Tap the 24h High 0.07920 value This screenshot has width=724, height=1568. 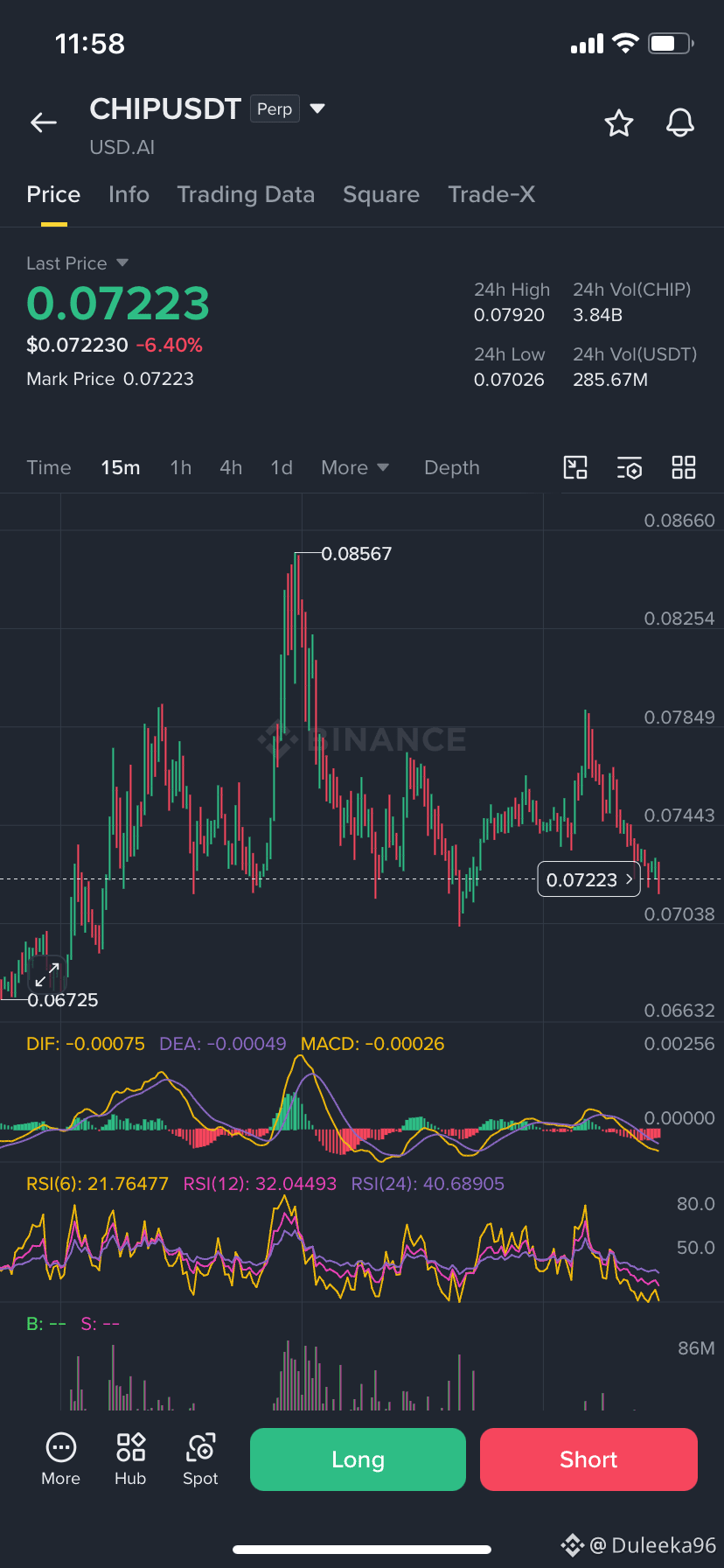click(509, 315)
